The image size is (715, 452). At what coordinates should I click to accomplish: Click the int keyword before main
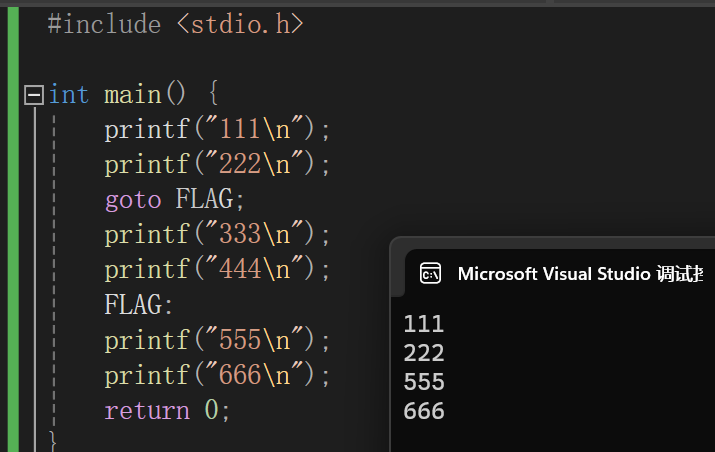point(68,95)
